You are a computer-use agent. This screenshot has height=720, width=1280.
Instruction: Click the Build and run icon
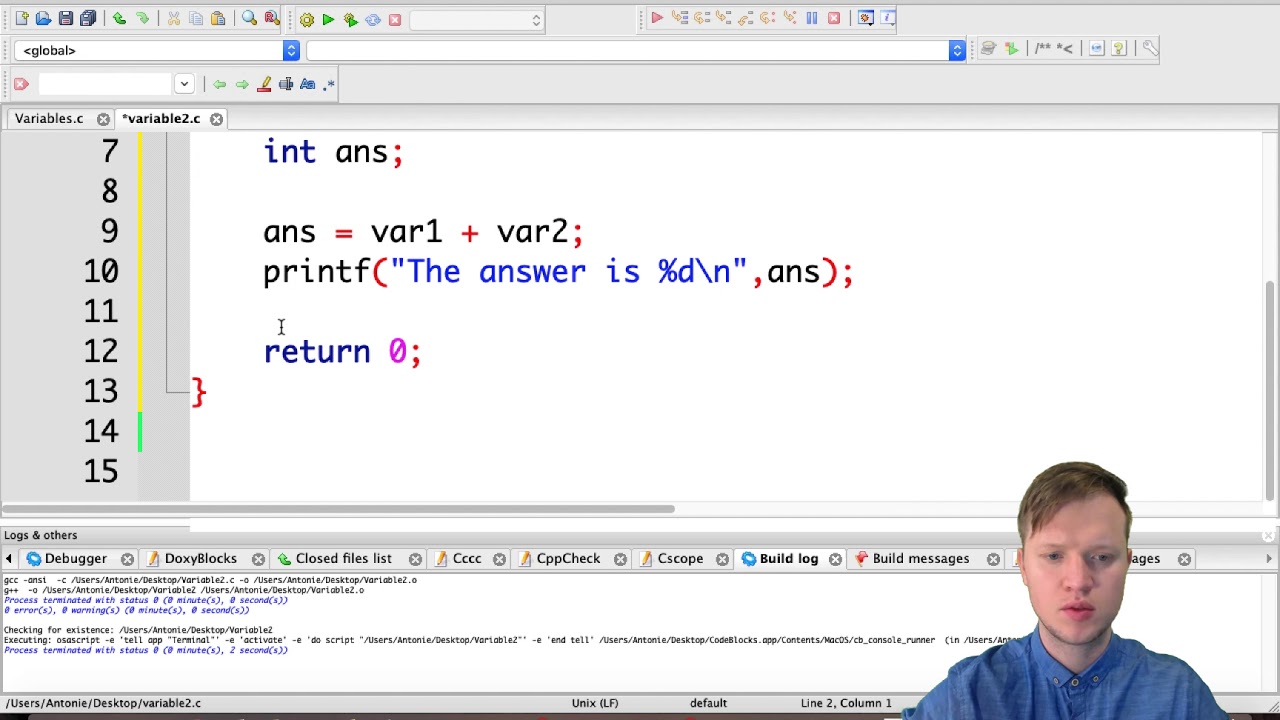point(350,19)
